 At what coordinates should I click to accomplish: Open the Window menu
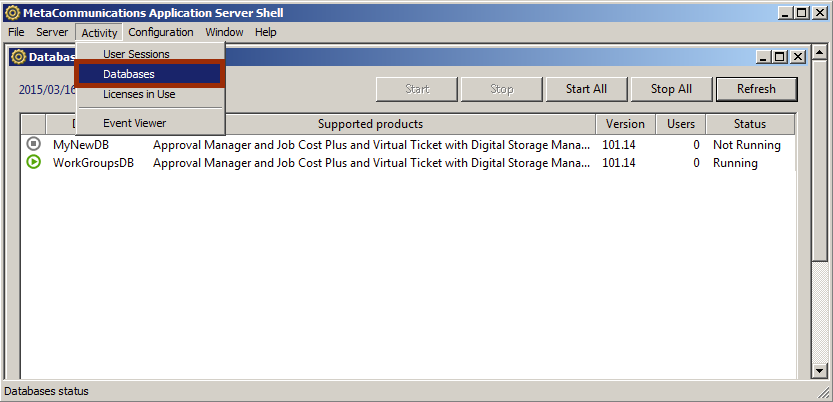224,32
